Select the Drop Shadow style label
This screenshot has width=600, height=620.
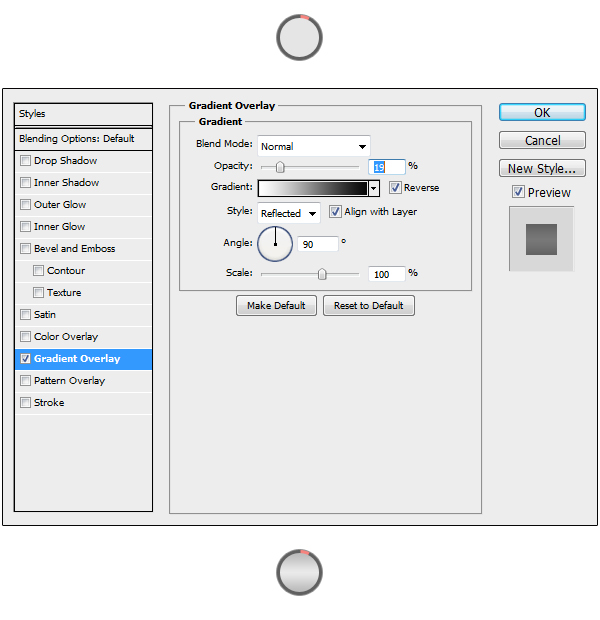66,161
